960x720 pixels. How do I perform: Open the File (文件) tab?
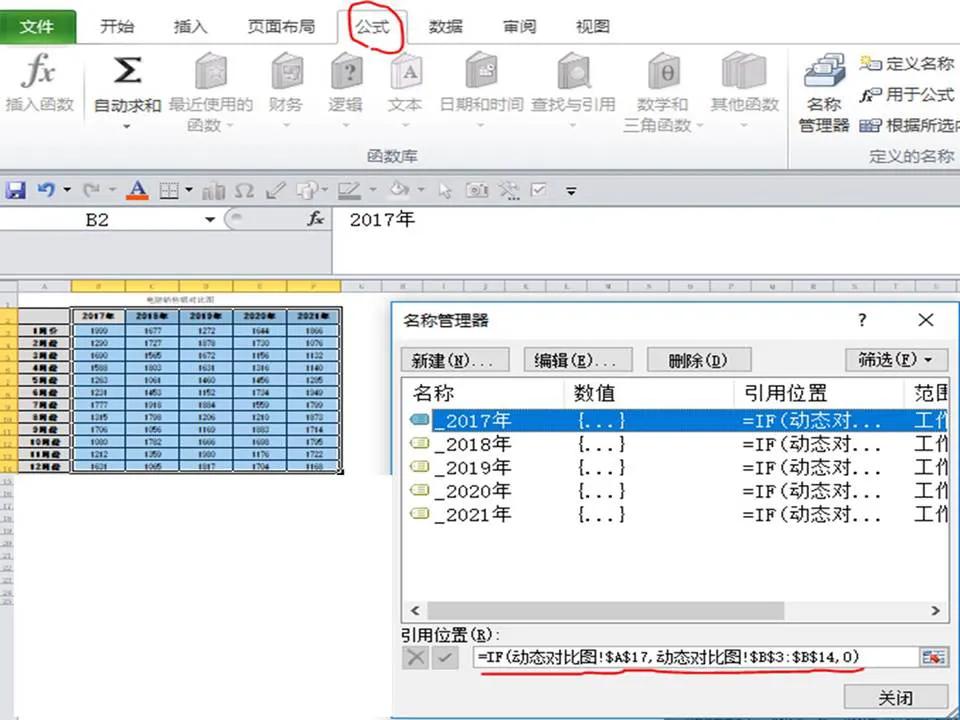(x=37, y=27)
